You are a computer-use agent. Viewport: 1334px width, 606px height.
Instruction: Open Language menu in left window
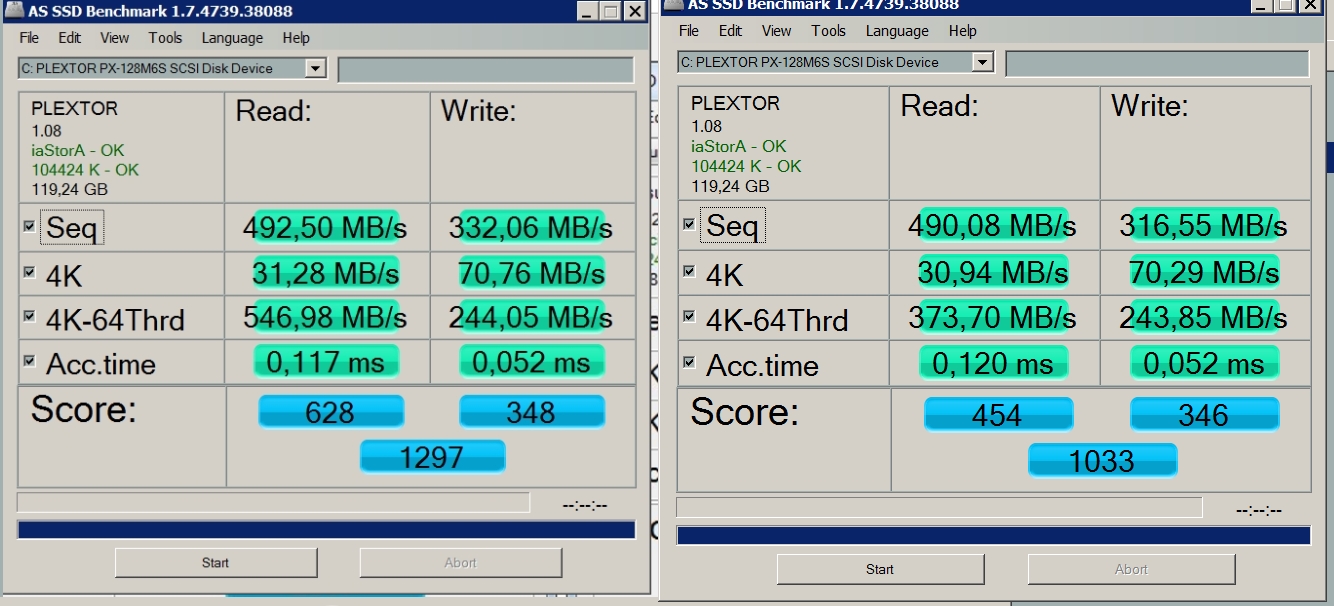pyautogui.click(x=232, y=38)
